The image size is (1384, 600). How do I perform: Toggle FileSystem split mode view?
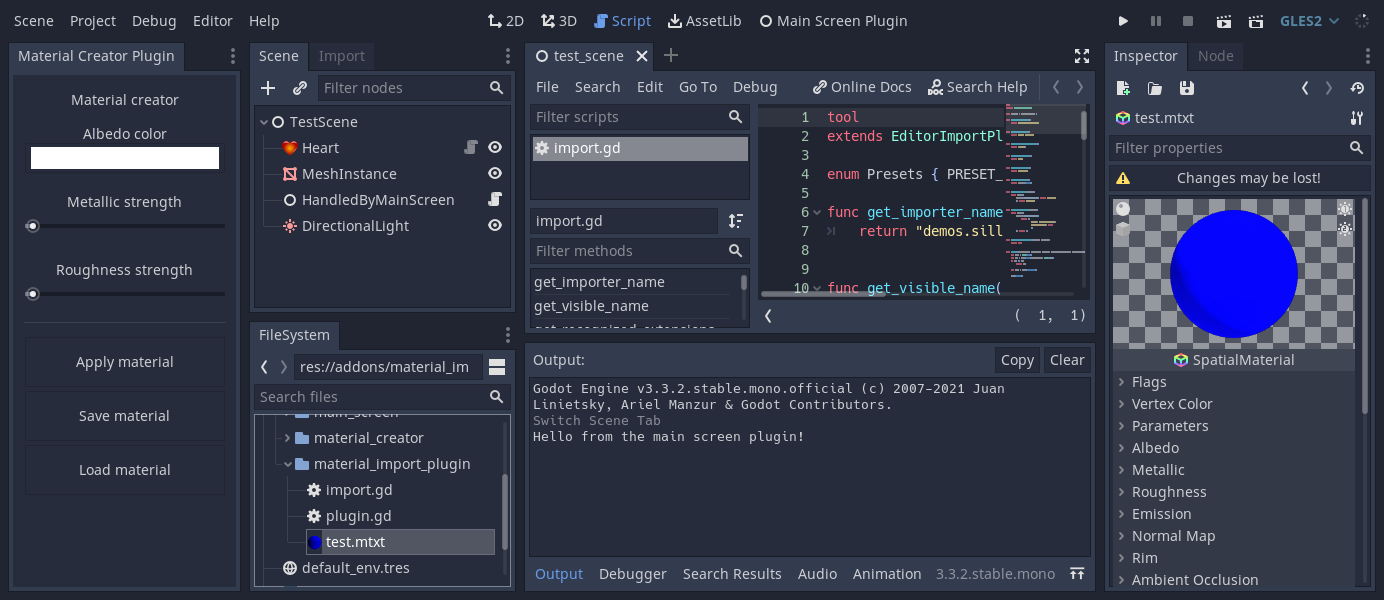tap(497, 367)
